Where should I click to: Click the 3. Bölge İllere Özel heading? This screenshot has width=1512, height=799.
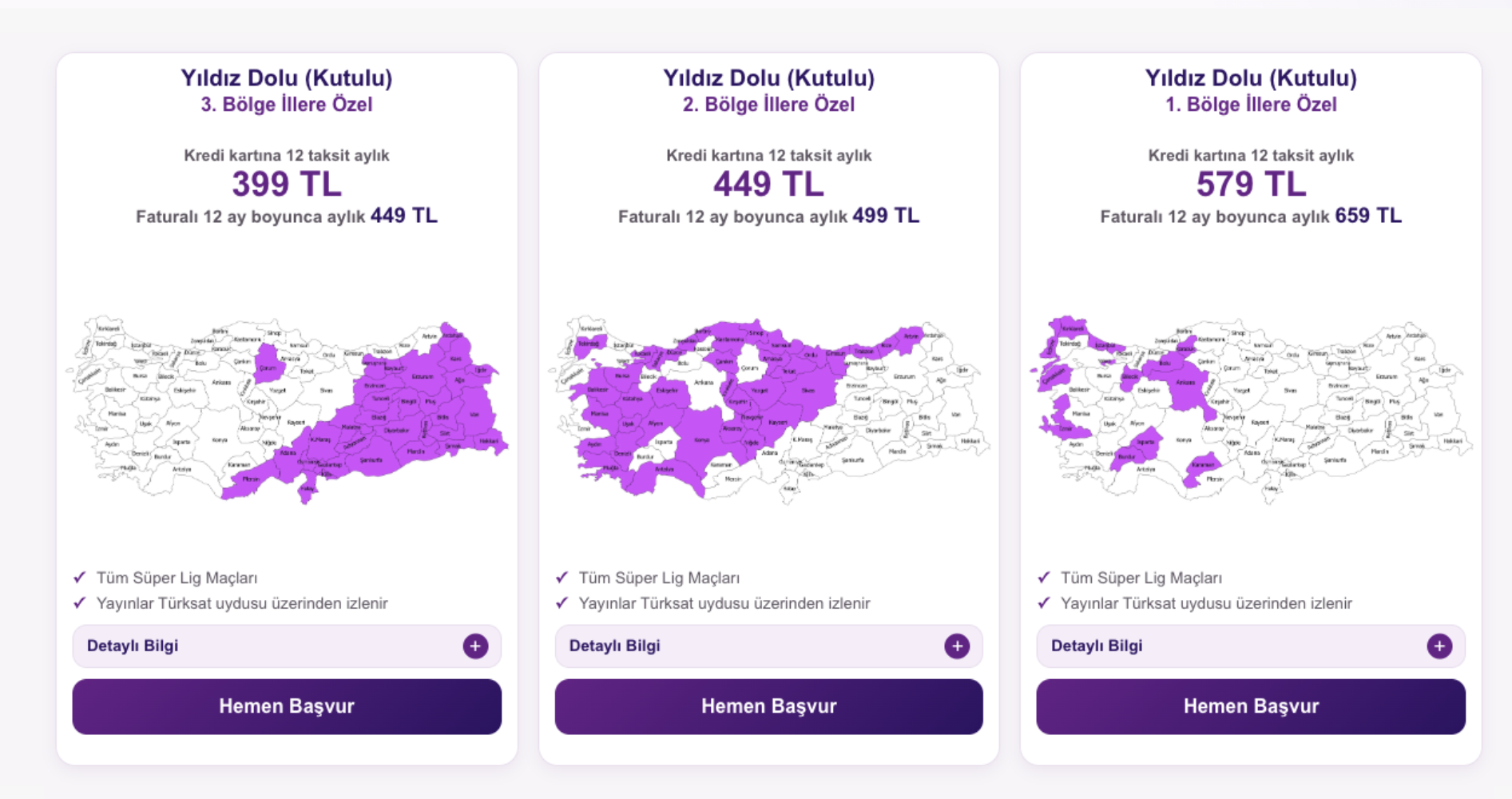click(x=287, y=105)
